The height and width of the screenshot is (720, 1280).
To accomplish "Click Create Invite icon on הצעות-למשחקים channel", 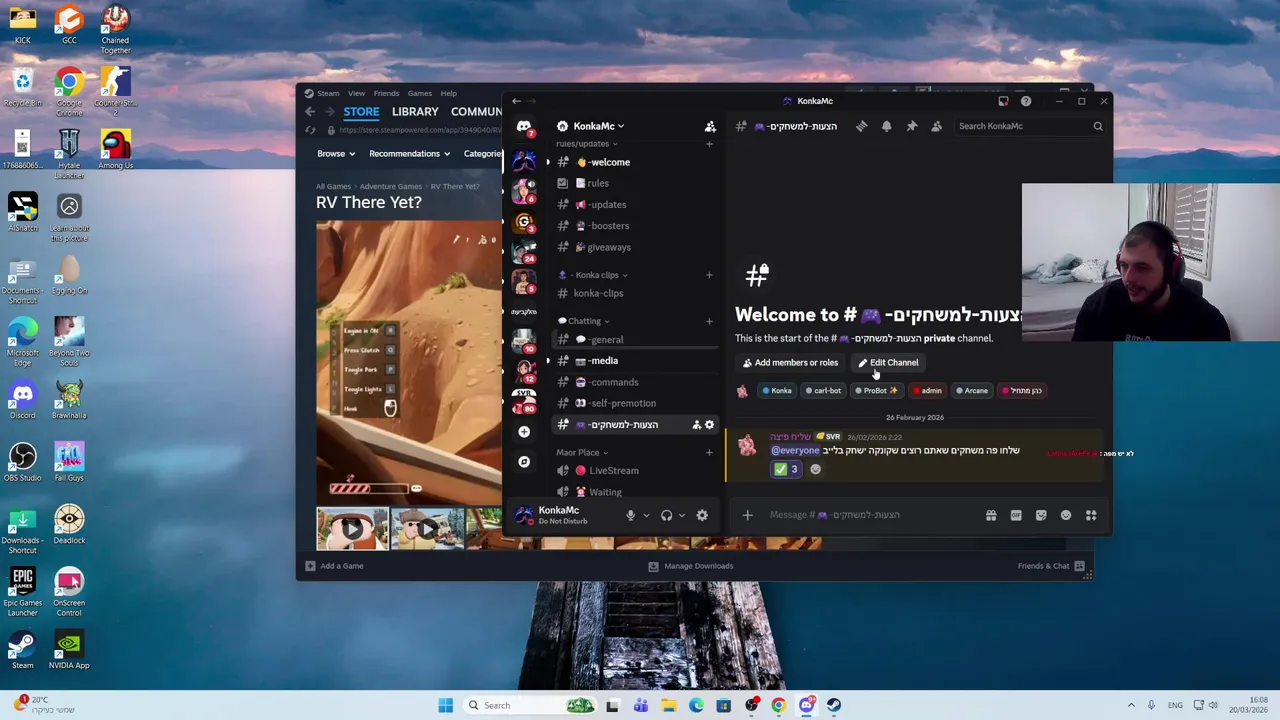I will 697,425.
